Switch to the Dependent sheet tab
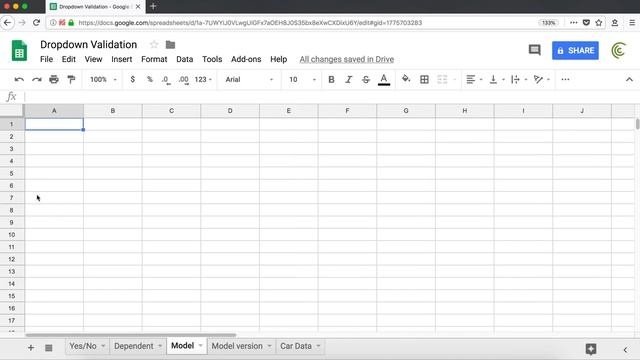640x360 pixels. pyautogui.click(x=133, y=346)
